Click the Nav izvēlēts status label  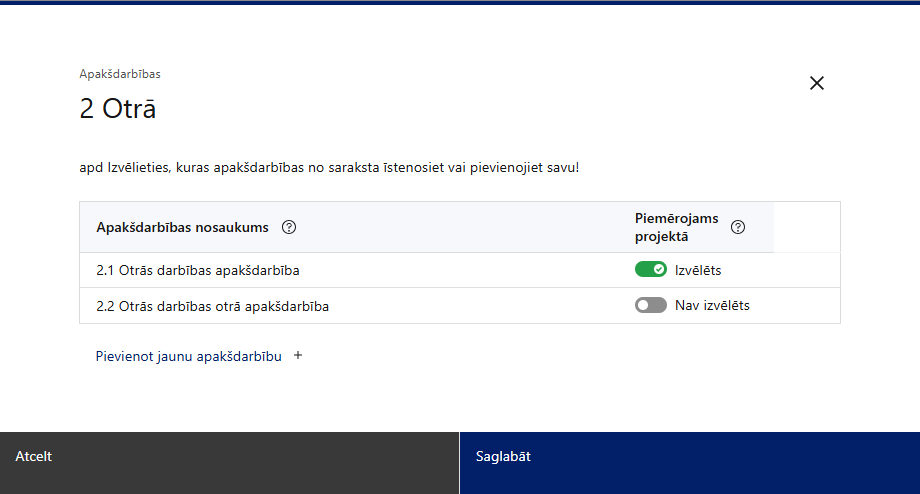[712, 306]
